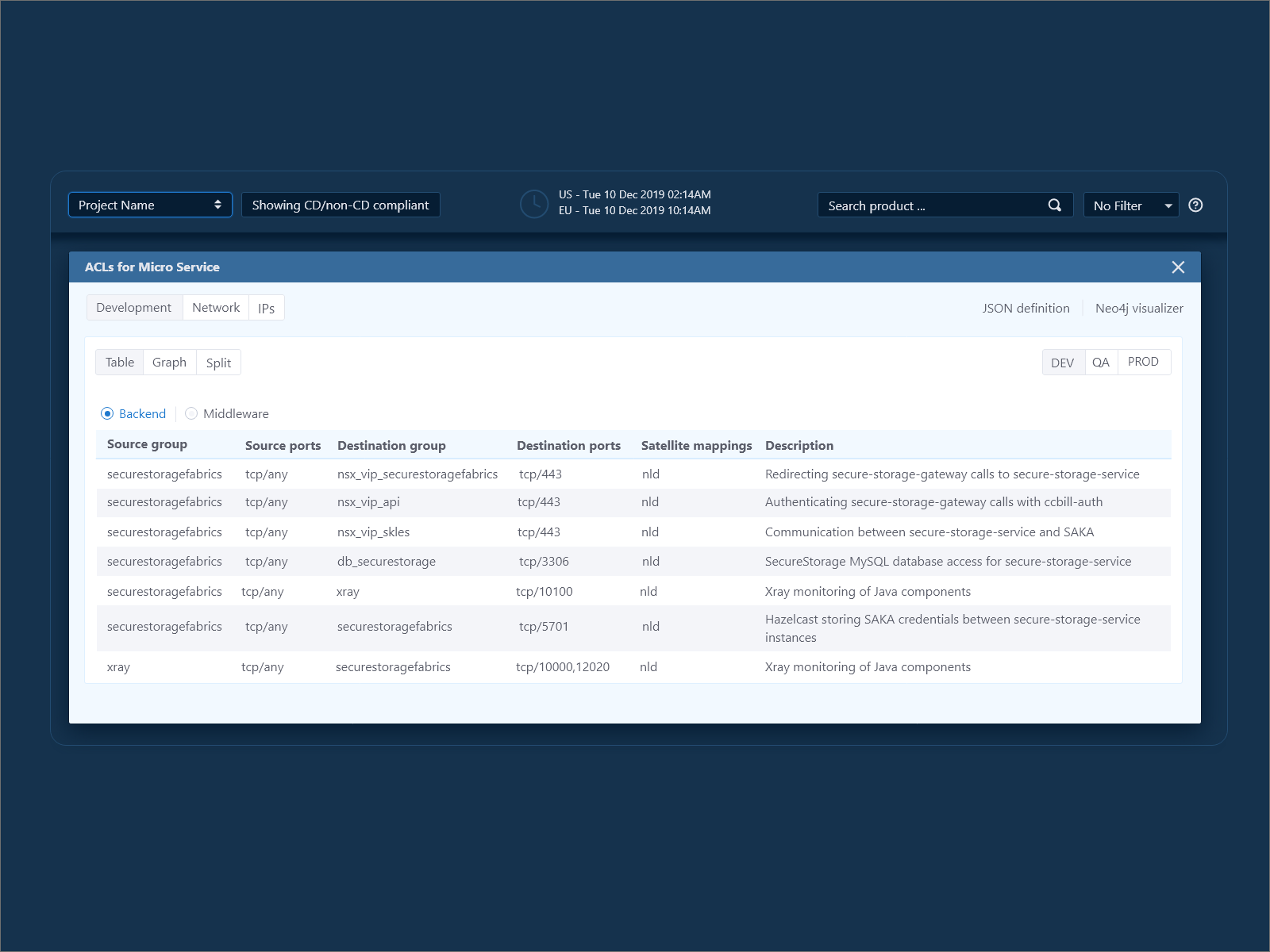Switch to the Graph view
The height and width of the screenshot is (952, 1270).
pyautogui.click(x=169, y=362)
